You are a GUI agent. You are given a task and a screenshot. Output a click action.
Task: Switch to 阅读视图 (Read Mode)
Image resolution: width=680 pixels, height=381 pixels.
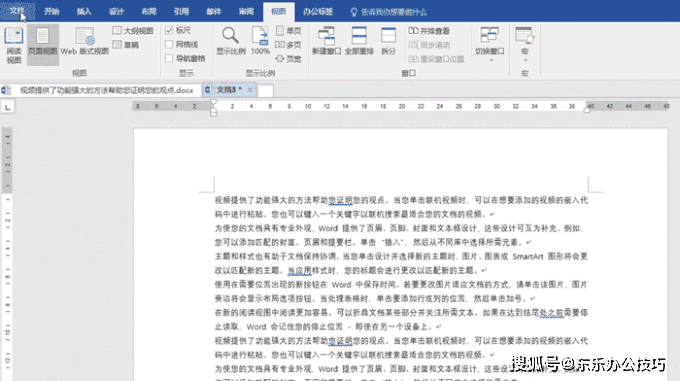point(13,45)
